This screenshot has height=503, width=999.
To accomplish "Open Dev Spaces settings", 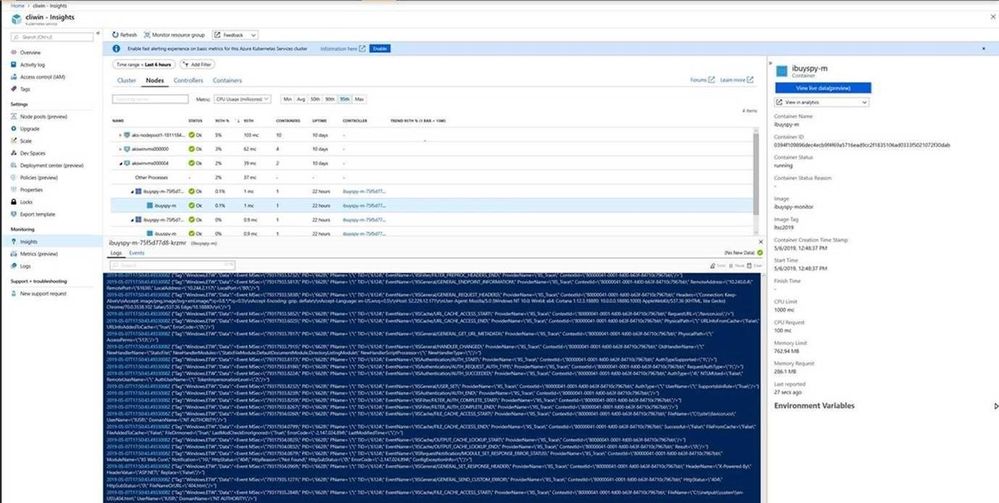I will coord(32,153).
